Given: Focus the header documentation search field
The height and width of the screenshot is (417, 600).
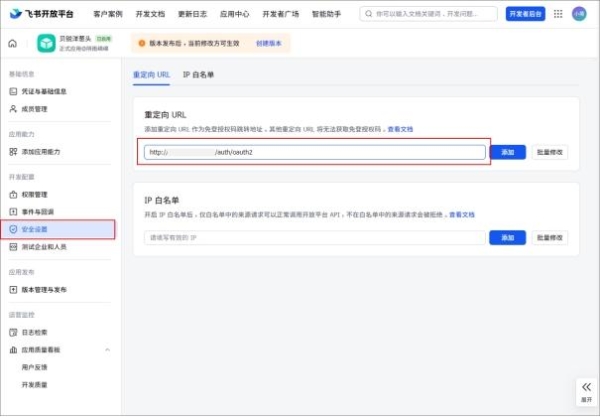Looking at the screenshot, I should [429, 14].
